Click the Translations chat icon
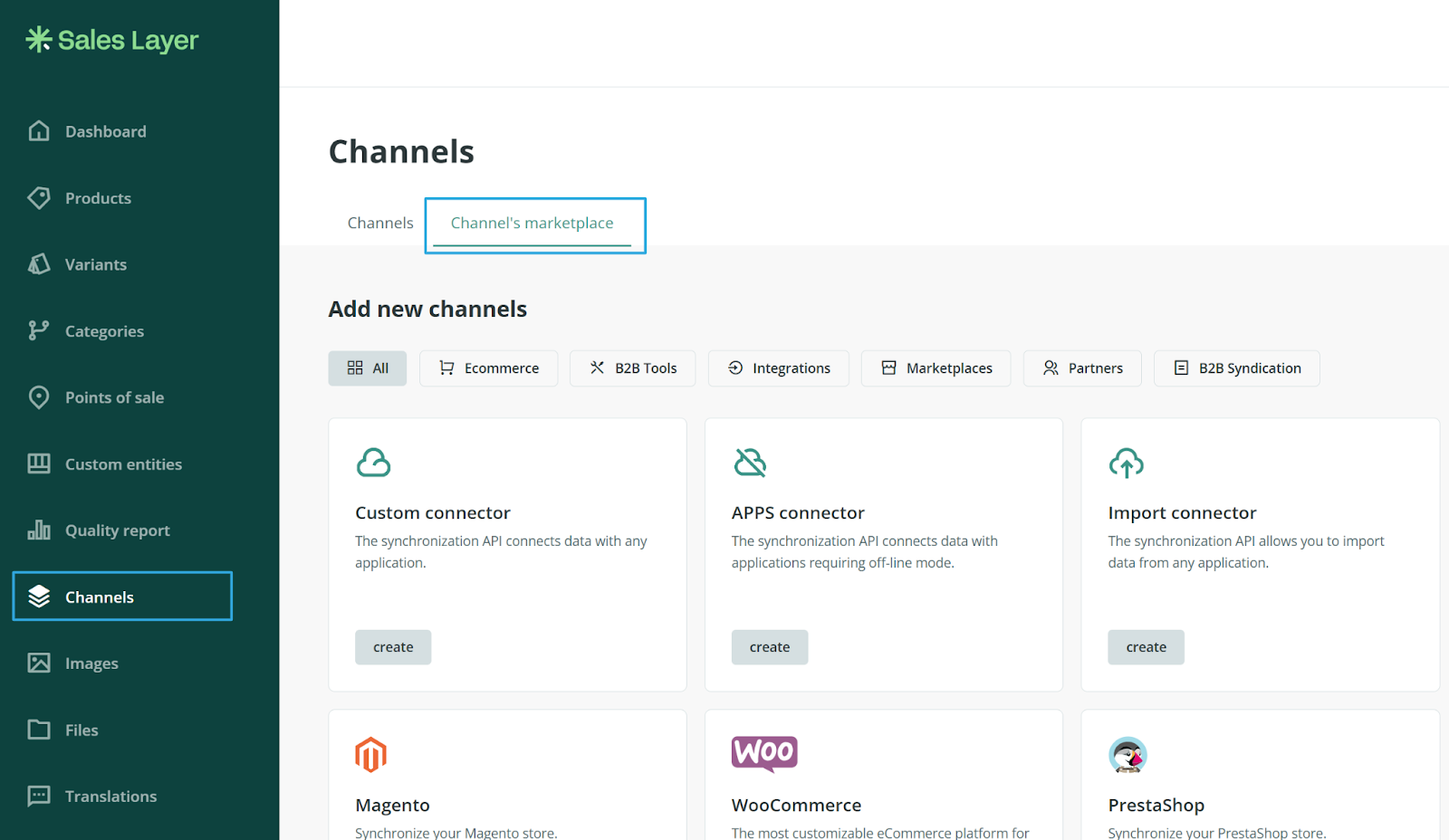This screenshot has width=1449, height=840. [x=39, y=797]
